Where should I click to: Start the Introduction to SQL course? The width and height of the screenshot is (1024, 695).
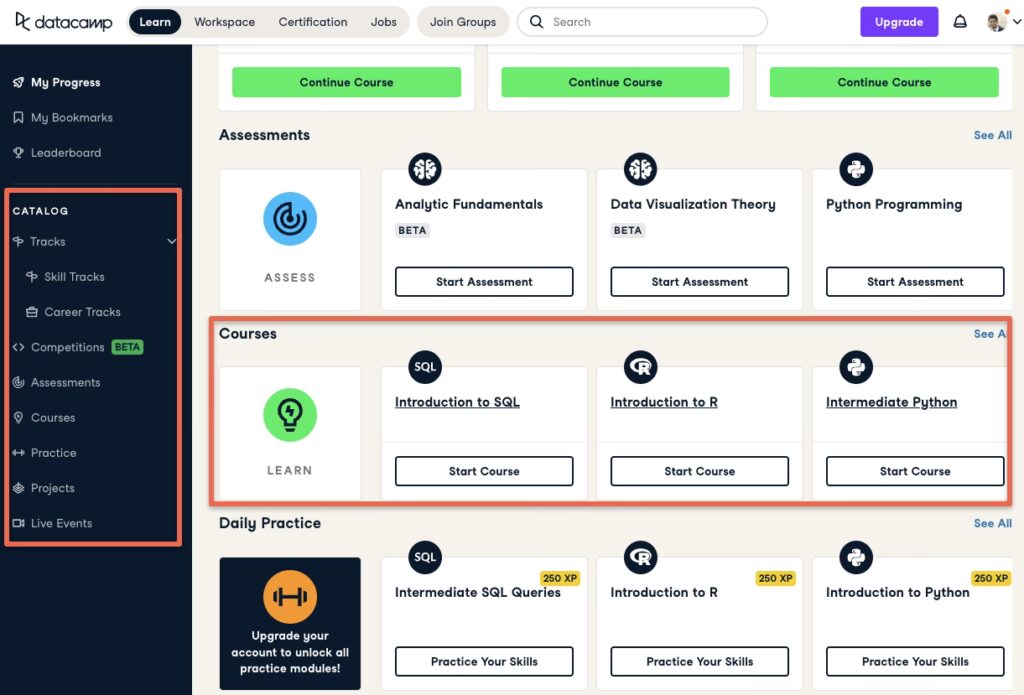coord(484,471)
